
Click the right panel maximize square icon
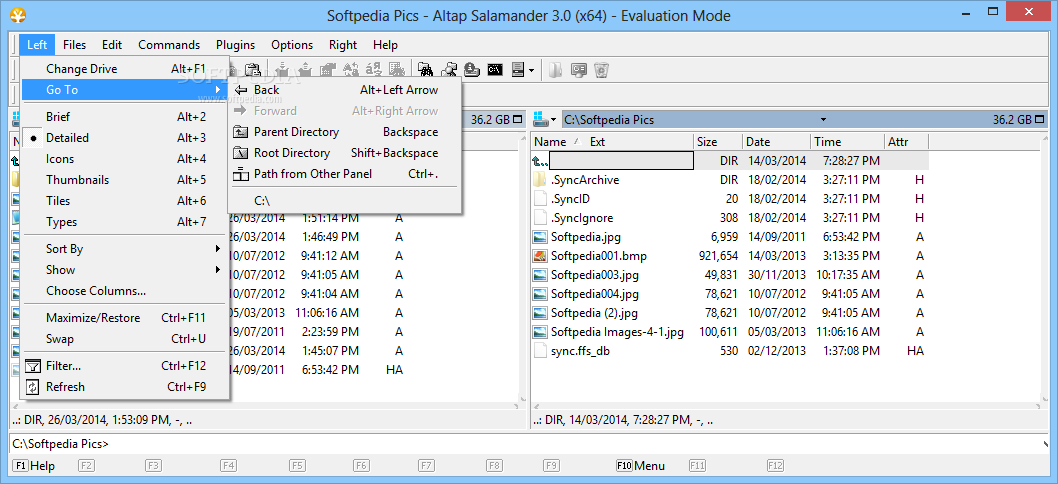click(x=1039, y=119)
